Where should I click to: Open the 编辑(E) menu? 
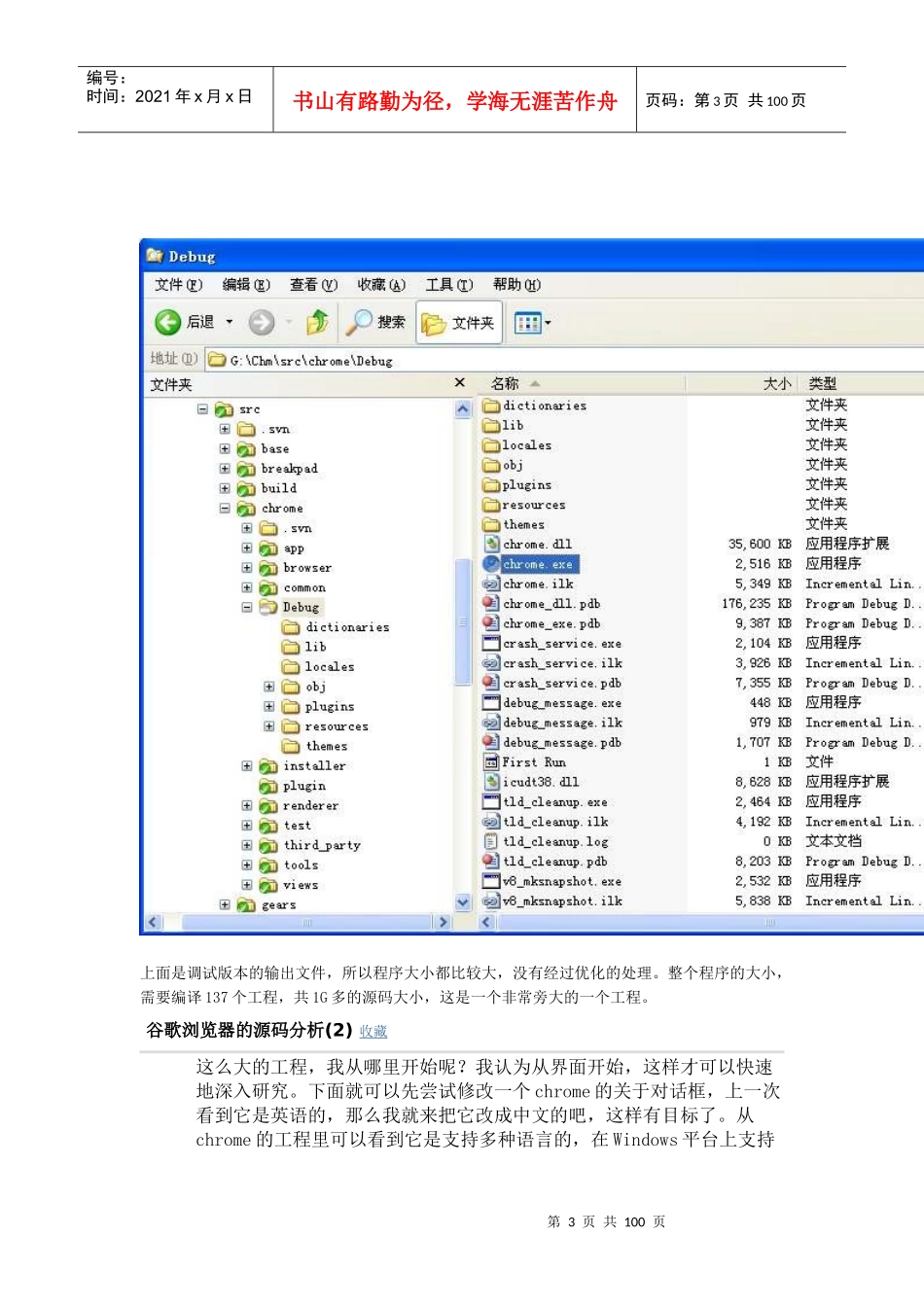click(x=246, y=285)
